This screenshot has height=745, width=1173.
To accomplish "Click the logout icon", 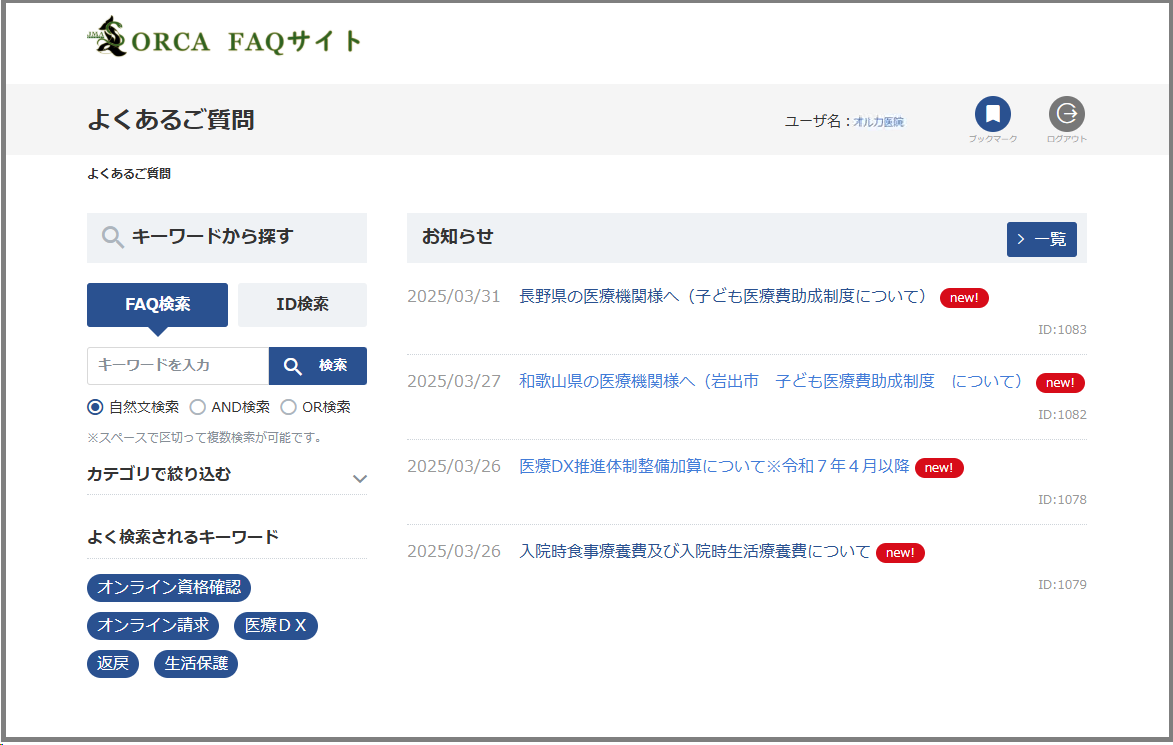I will click(x=1067, y=114).
